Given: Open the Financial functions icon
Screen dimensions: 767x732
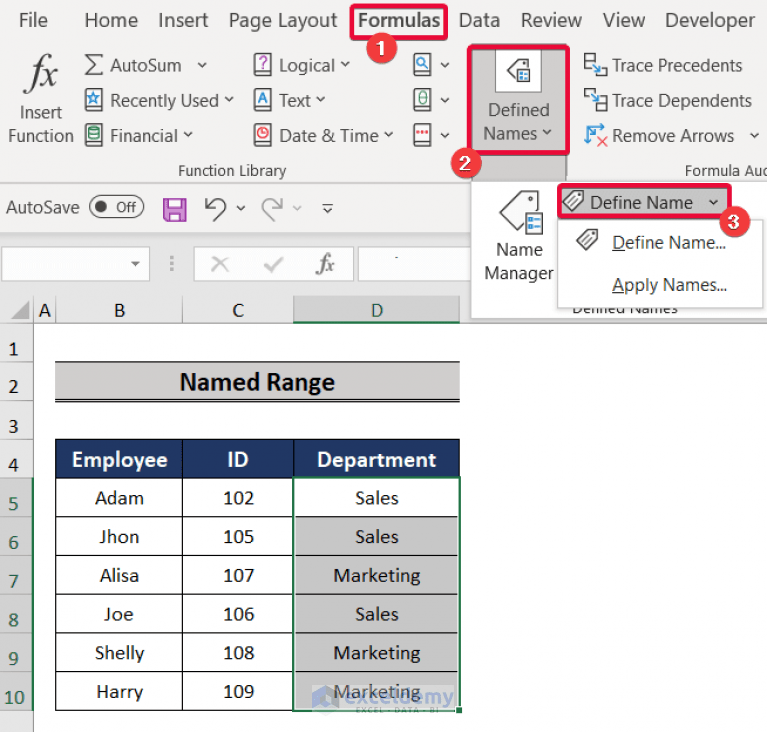Looking at the screenshot, I should pos(93,136).
